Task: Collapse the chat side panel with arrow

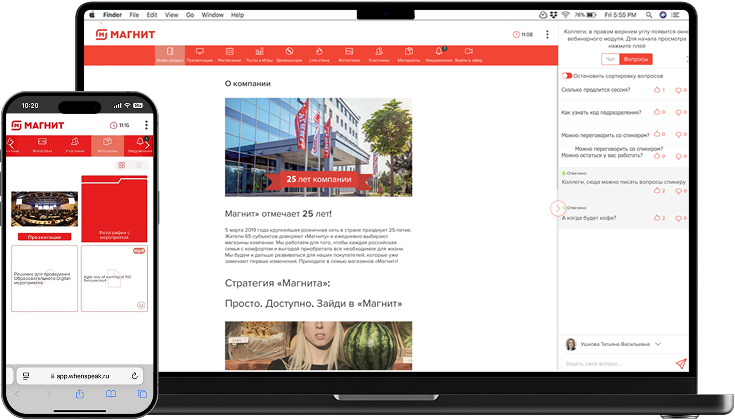Action: [557, 208]
